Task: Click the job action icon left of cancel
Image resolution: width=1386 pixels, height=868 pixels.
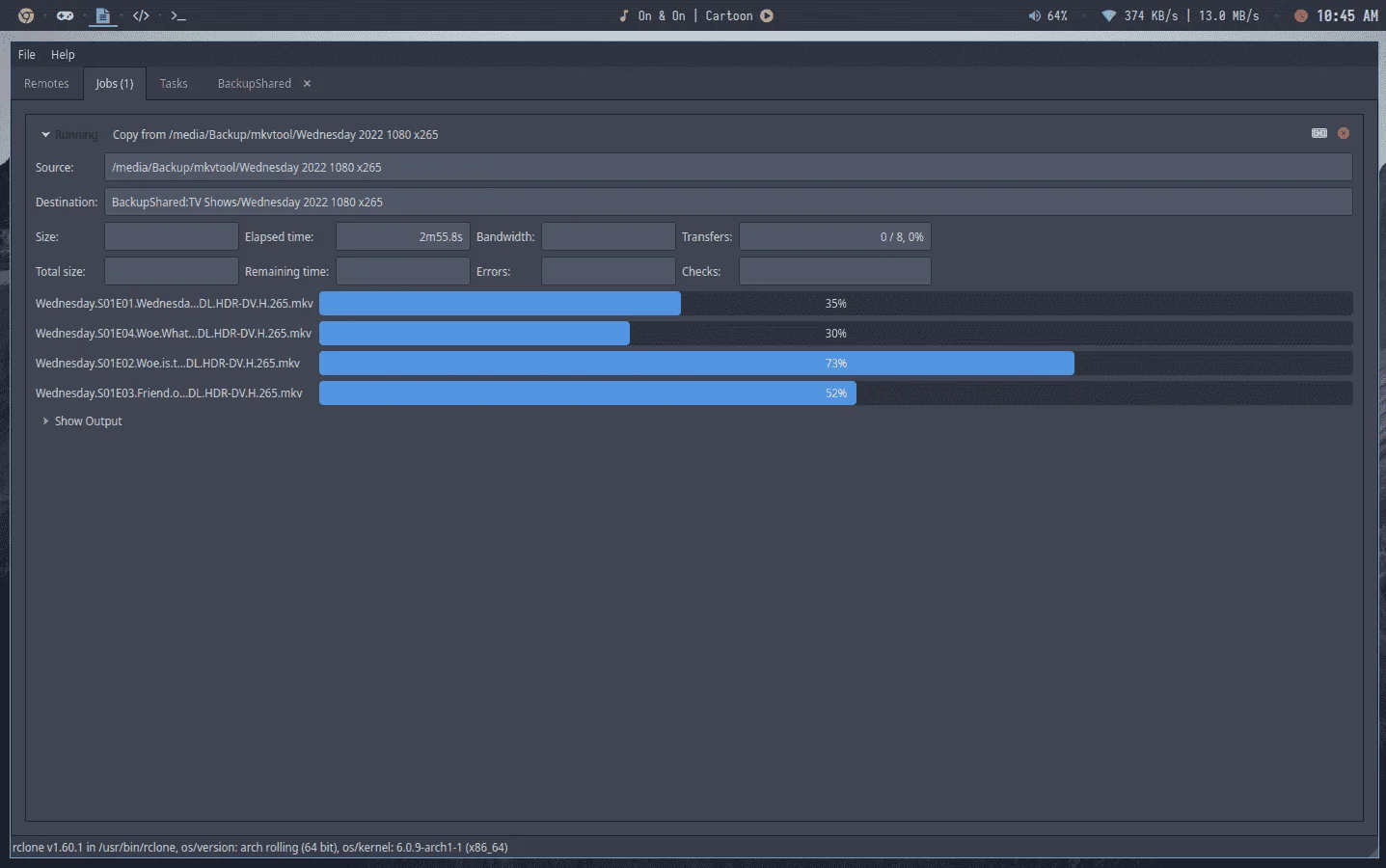Action: point(1319,133)
